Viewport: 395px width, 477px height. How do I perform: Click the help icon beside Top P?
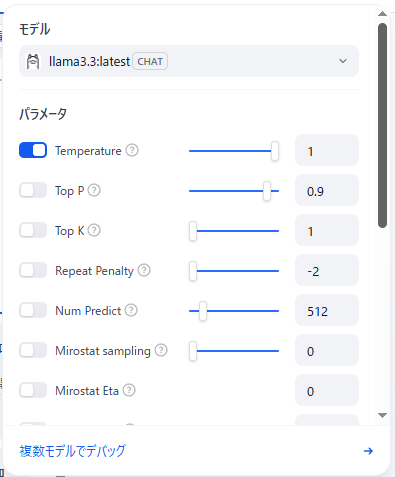pyautogui.click(x=94, y=190)
